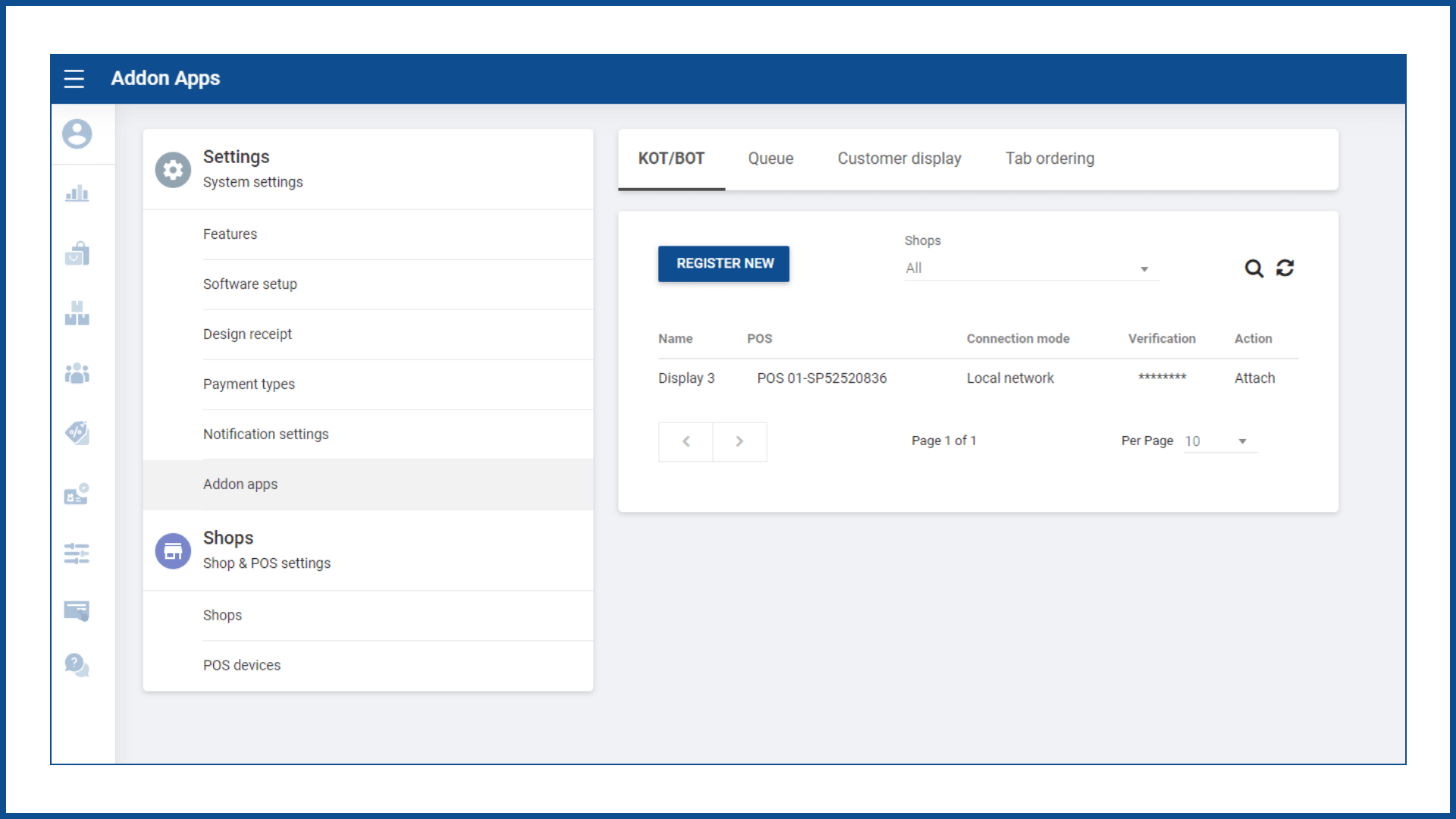The image size is (1456, 819).
Task: Open the help chat sidebar icon
Action: point(77,666)
